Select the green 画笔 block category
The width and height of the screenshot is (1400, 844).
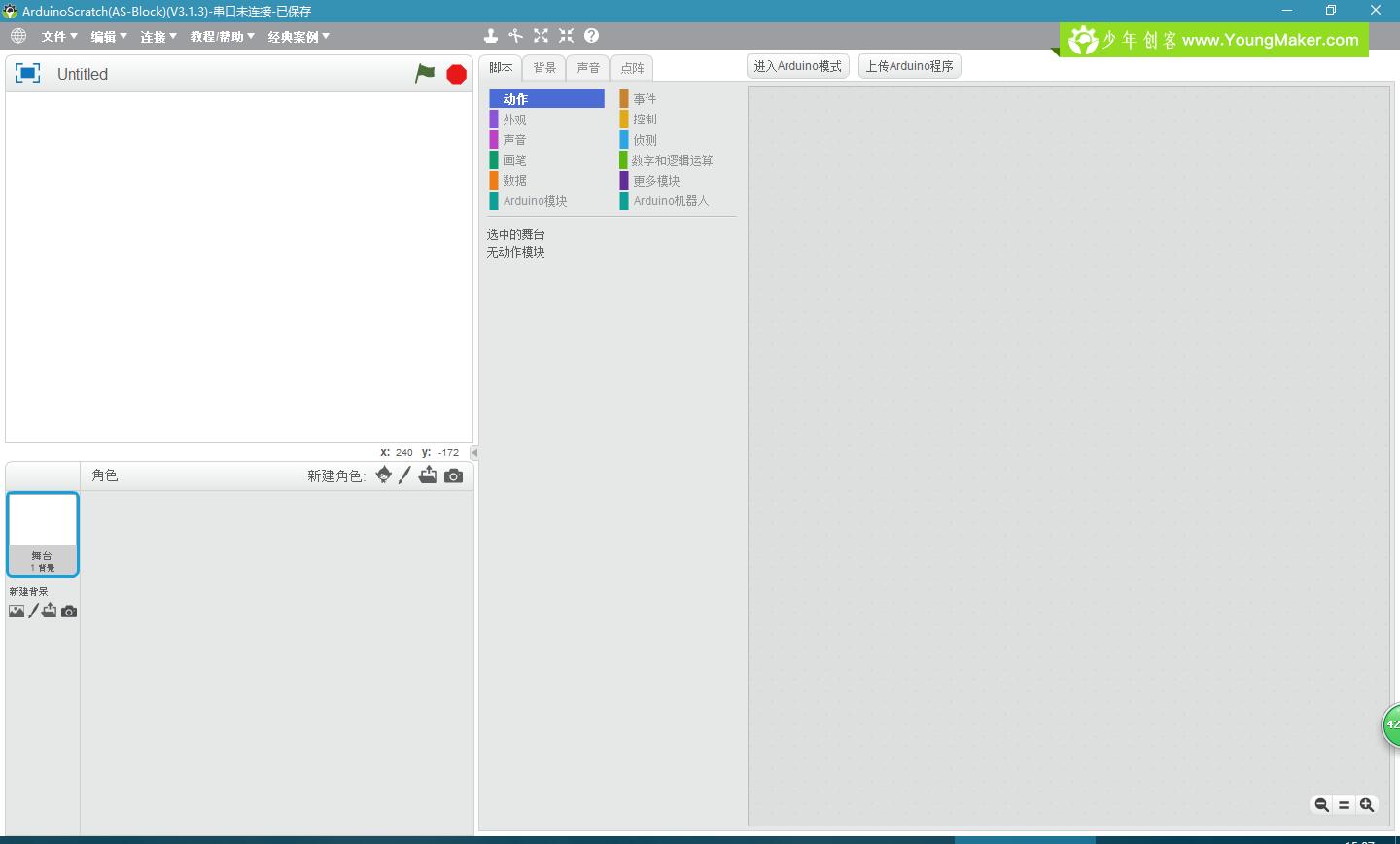pyautogui.click(x=514, y=160)
